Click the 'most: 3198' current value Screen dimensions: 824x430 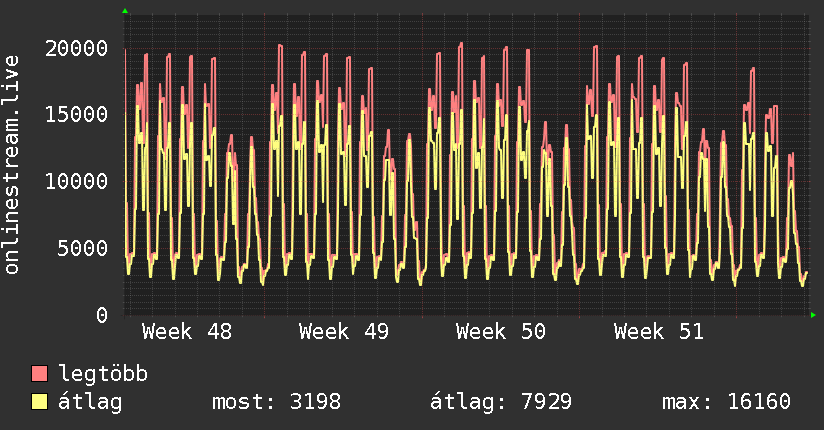(x=276, y=402)
